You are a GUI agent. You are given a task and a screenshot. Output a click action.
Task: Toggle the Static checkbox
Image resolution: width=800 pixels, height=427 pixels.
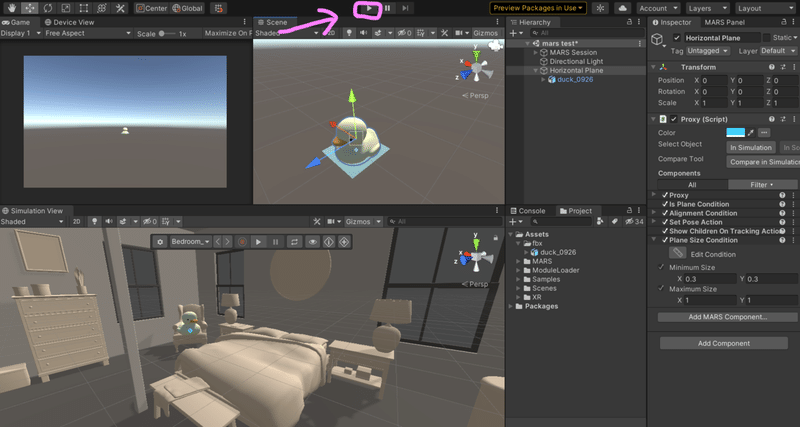click(766, 38)
